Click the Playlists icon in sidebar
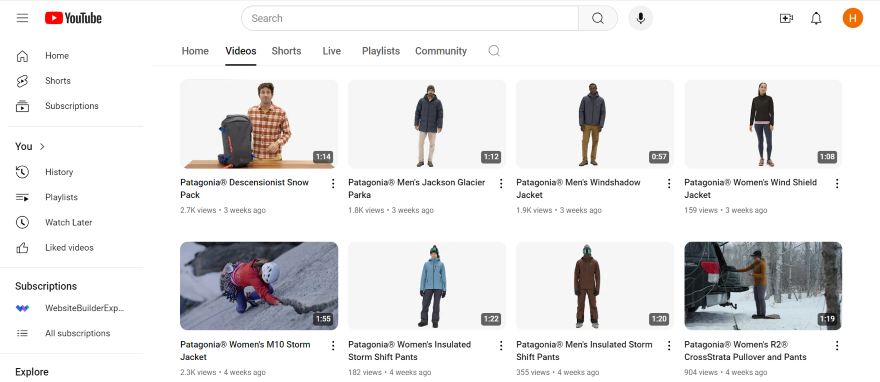This screenshot has height=382, width=880. click(x=22, y=197)
